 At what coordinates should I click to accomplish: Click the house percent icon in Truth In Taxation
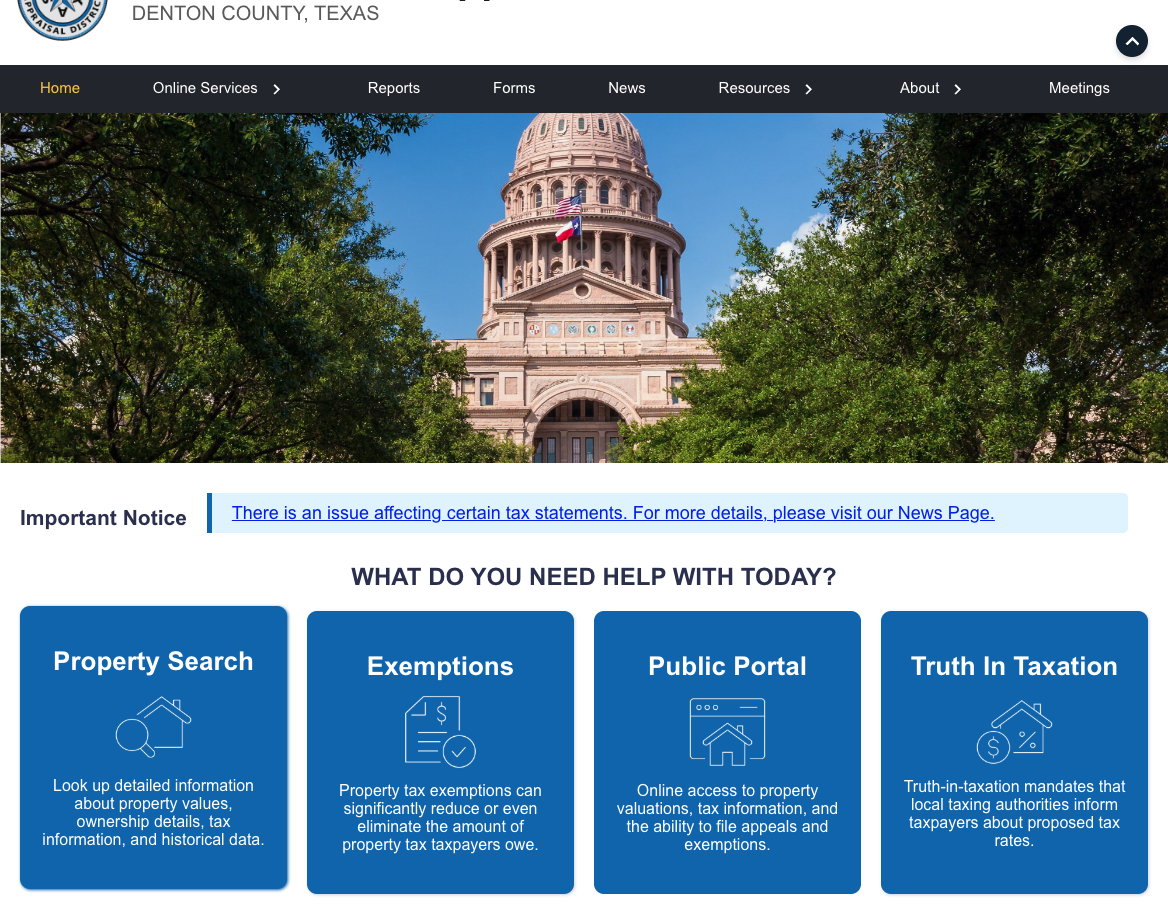(1014, 731)
